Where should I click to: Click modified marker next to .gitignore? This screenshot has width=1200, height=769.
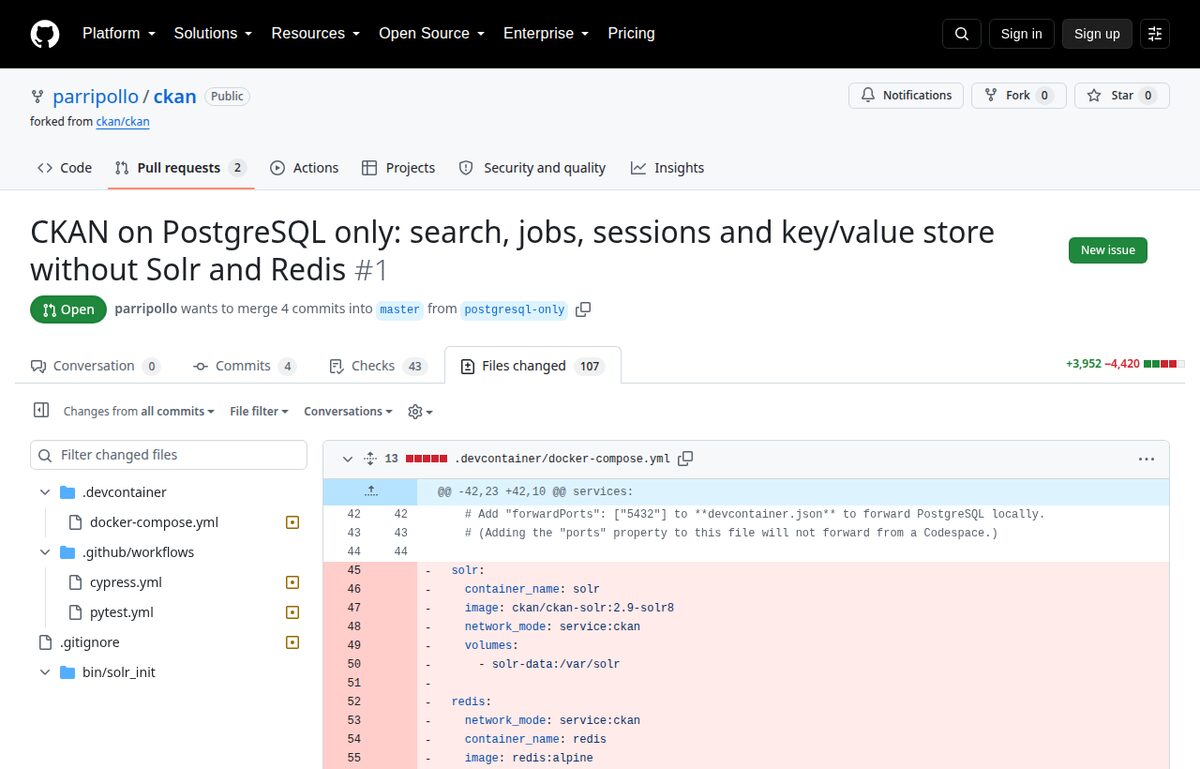click(x=292, y=642)
